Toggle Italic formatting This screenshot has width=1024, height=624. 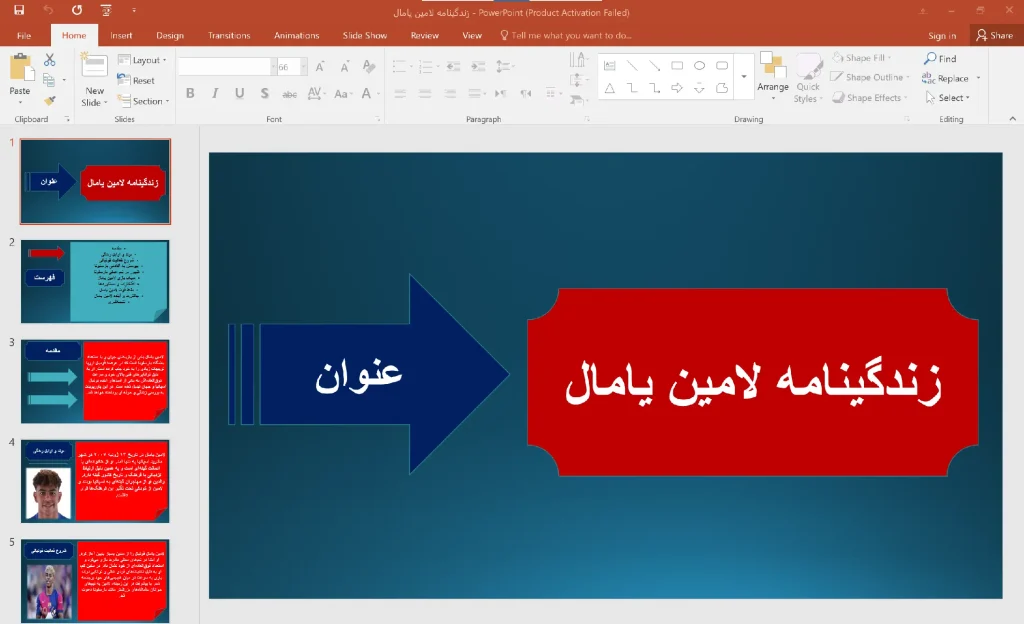click(215, 93)
